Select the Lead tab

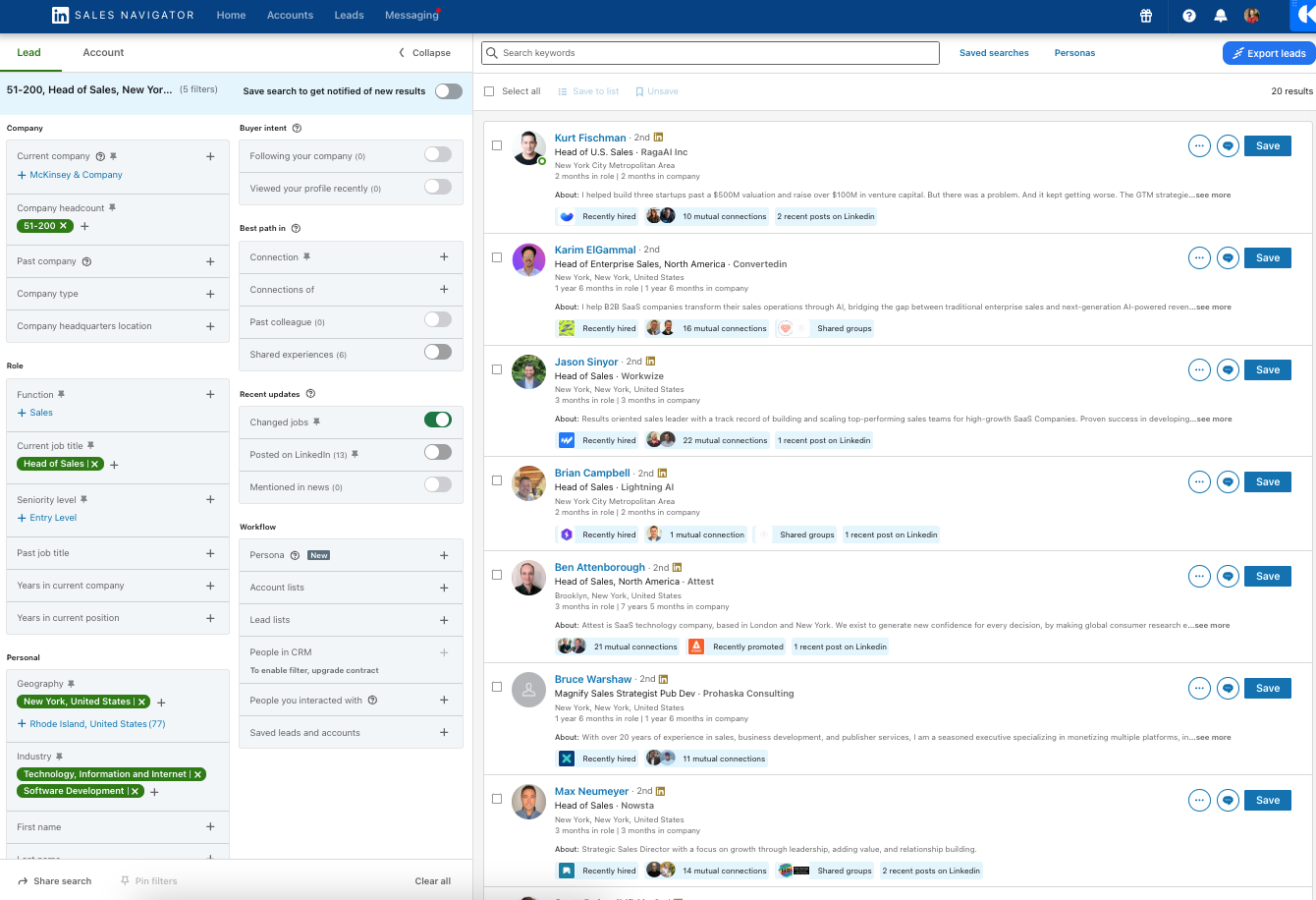tap(28, 53)
